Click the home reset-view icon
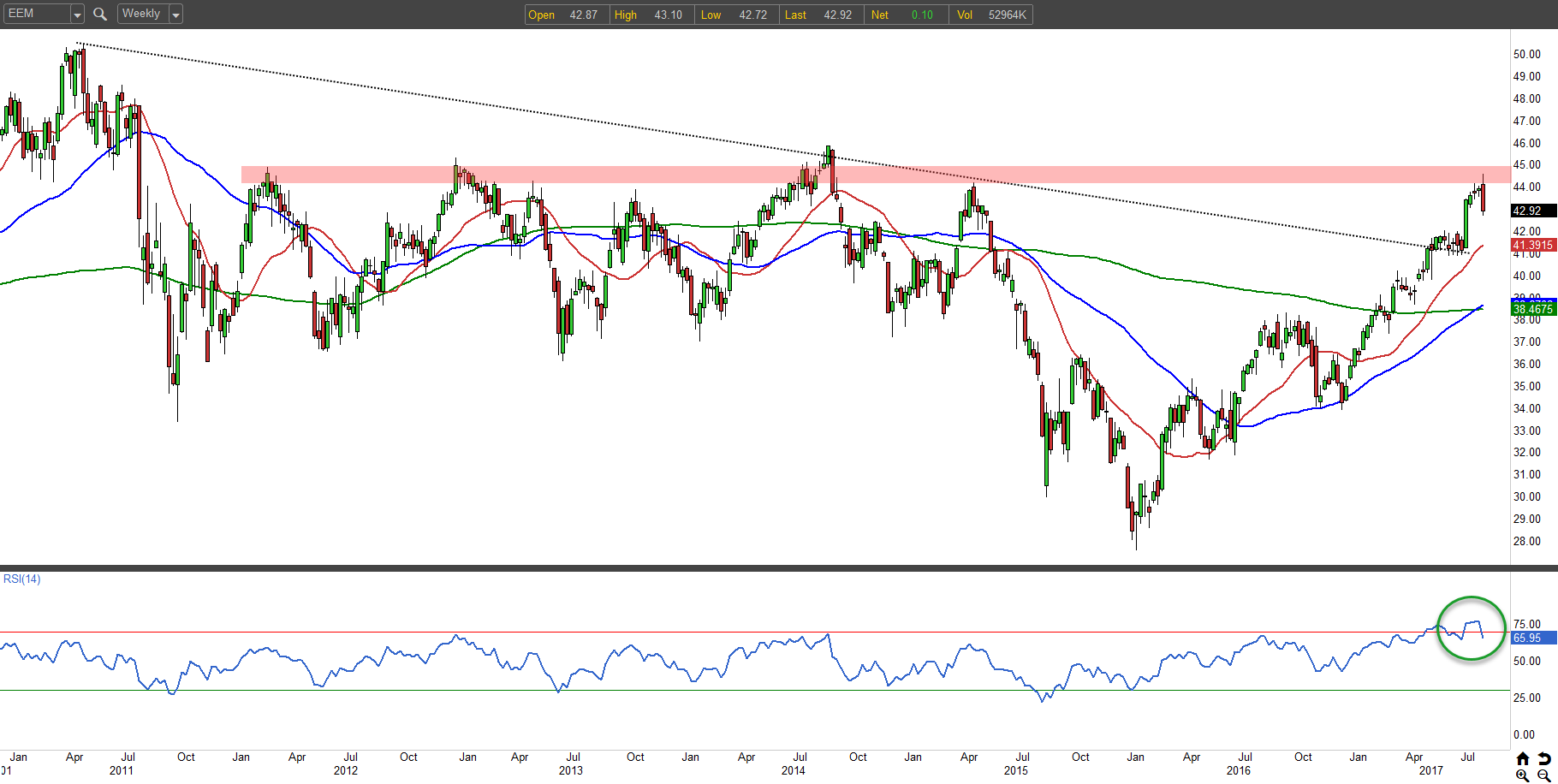Viewport: 1558px width, 784px height. [x=1523, y=758]
